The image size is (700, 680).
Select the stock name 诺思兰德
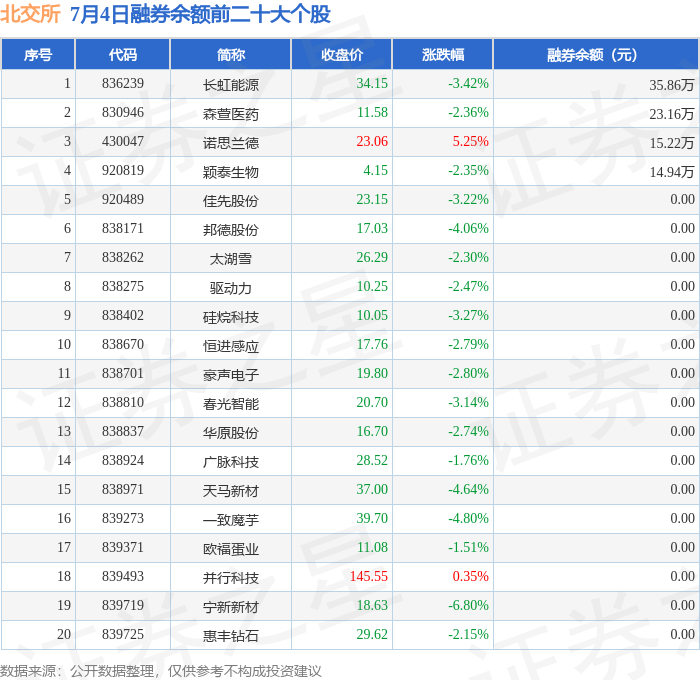[231, 143]
